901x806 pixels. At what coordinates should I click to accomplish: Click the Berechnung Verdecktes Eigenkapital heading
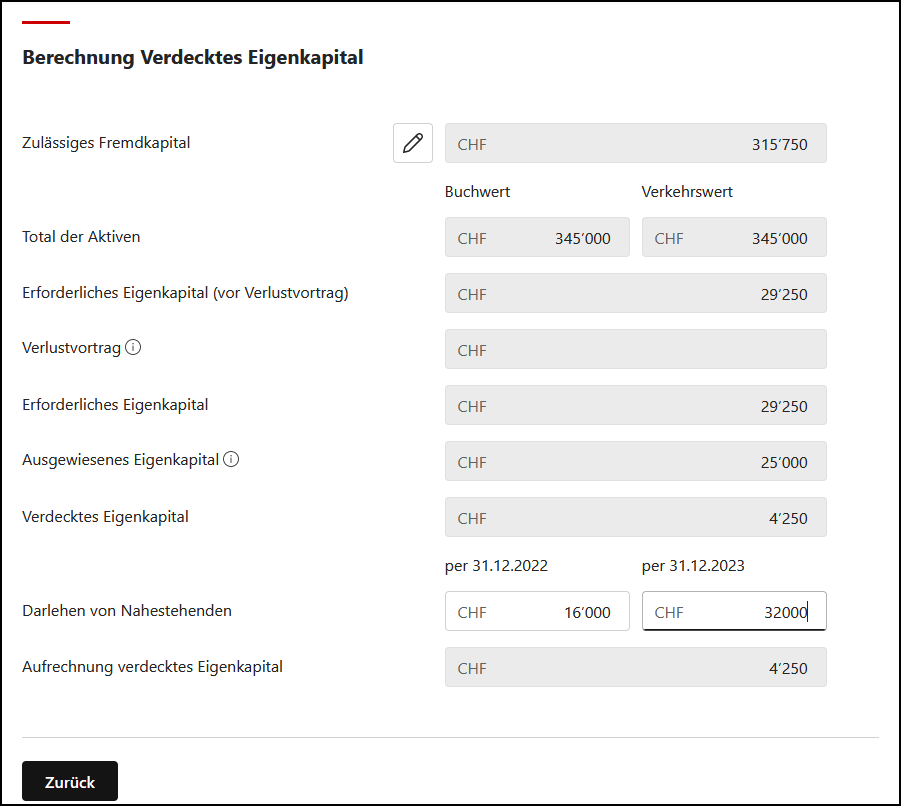click(x=192, y=58)
